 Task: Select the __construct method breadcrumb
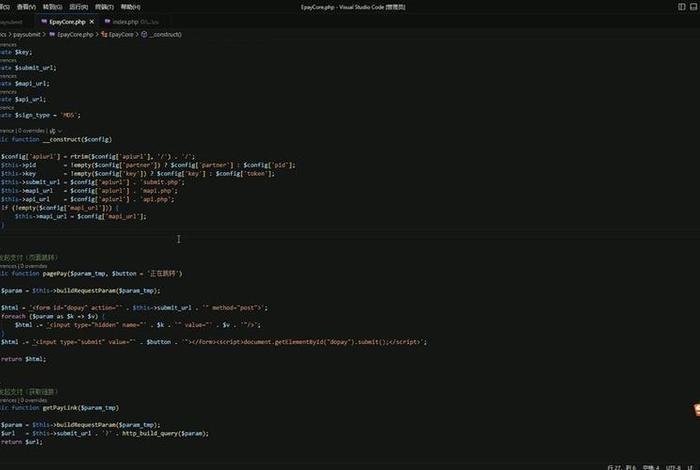point(165,34)
